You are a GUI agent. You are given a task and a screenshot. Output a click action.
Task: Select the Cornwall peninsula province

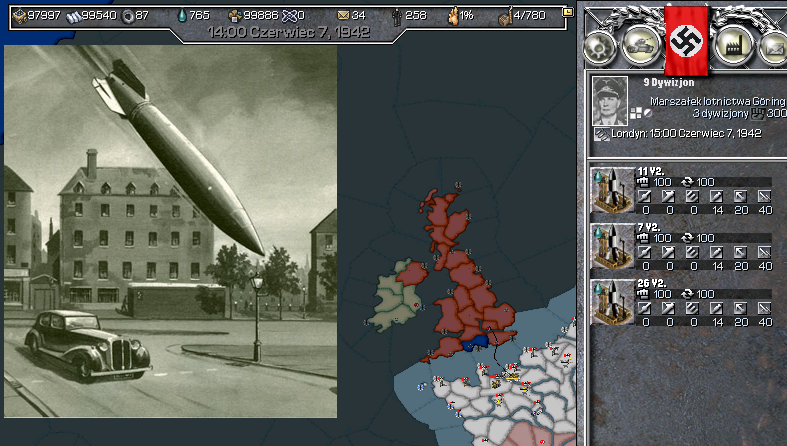tap(442, 350)
